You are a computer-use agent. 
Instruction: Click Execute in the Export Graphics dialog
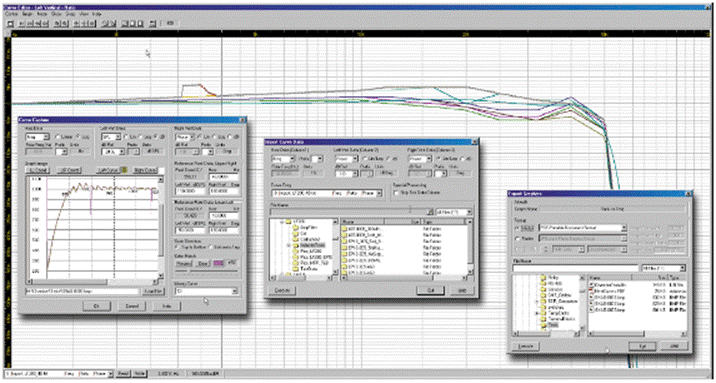coord(525,346)
